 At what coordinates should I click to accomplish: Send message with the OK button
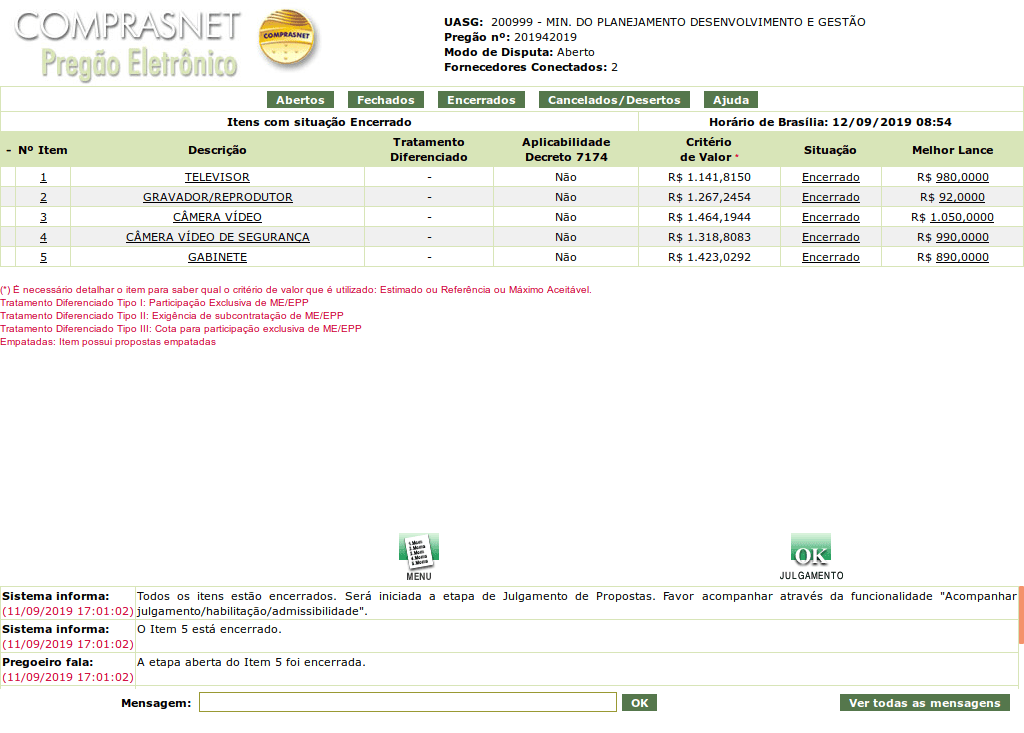[x=639, y=703]
